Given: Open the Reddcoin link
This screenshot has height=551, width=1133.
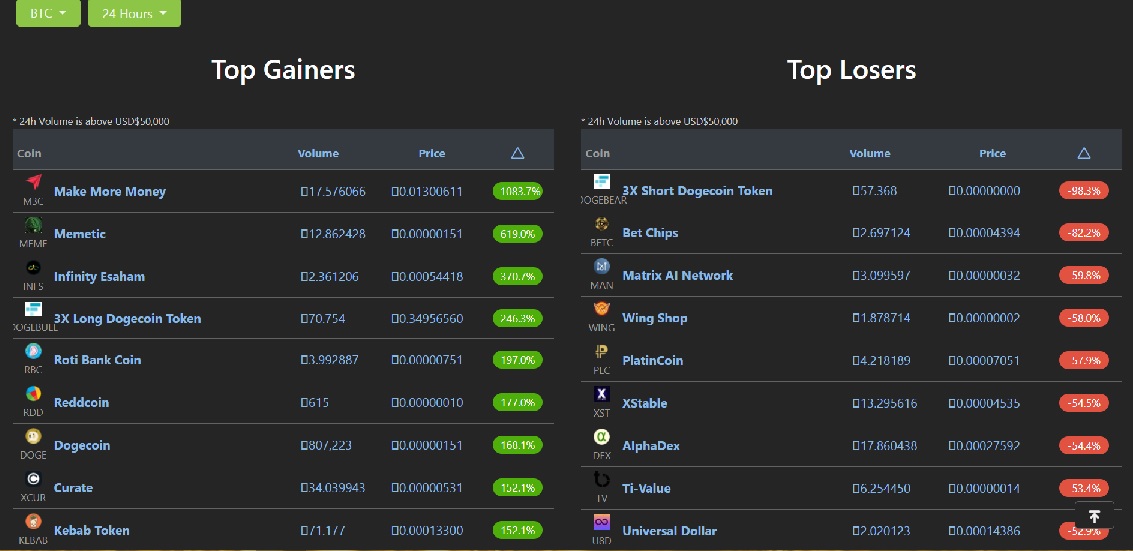Looking at the screenshot, I should 82,402.
